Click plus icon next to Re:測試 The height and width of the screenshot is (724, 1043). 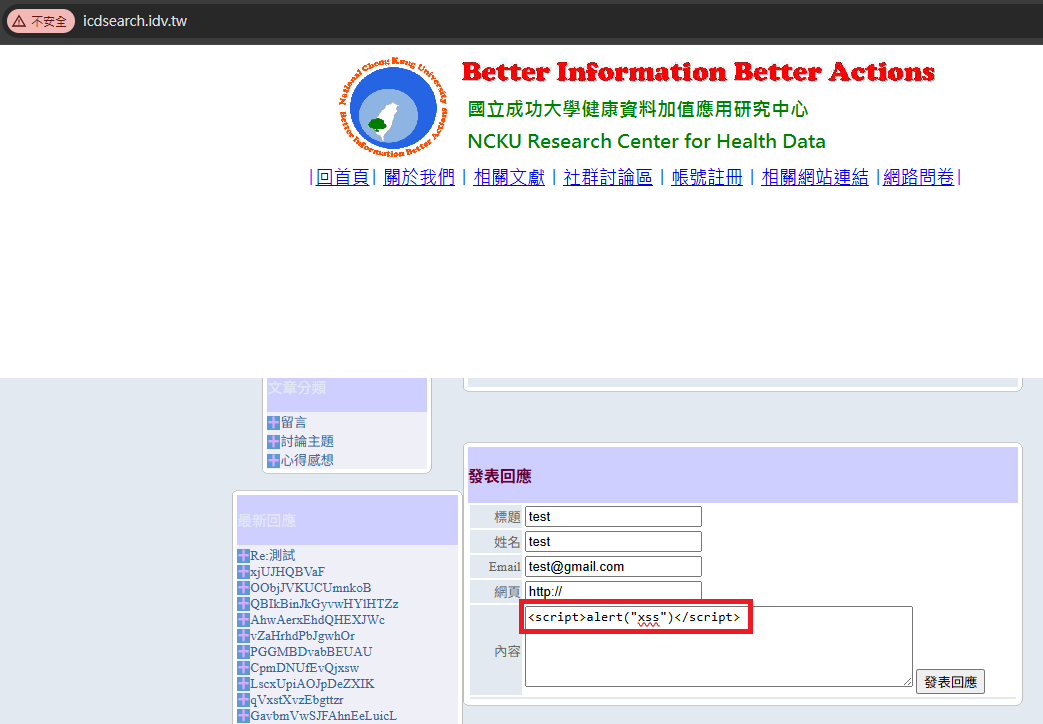[x=243, y=556]
